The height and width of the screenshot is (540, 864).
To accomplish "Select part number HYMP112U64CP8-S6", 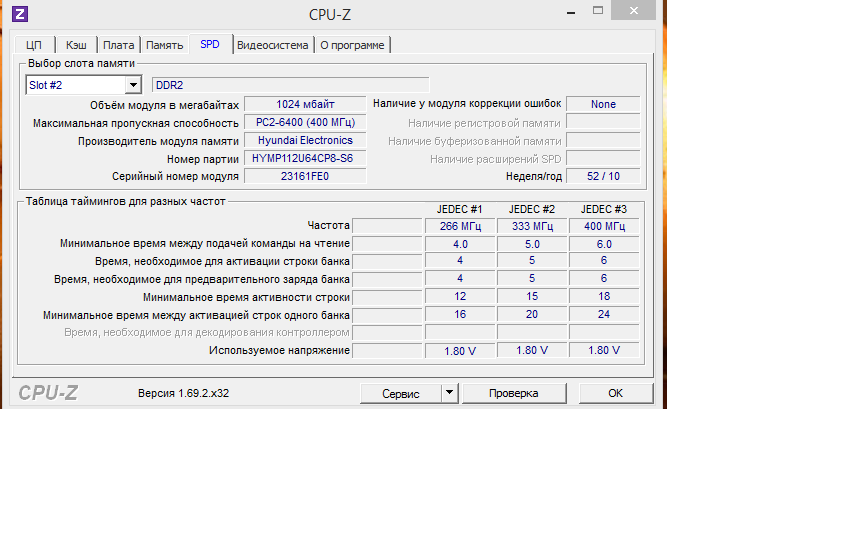I will [x=305, y=159].
